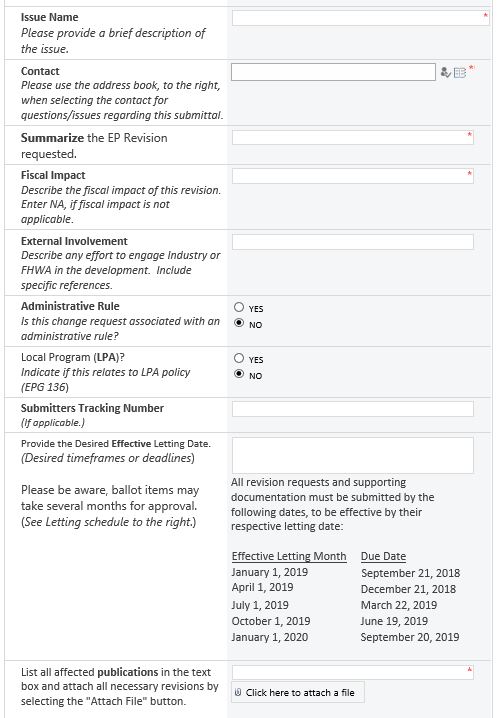Click the Administrative Rule field label
The width and height of the screenshot is (497, 718).
[70, 306]
